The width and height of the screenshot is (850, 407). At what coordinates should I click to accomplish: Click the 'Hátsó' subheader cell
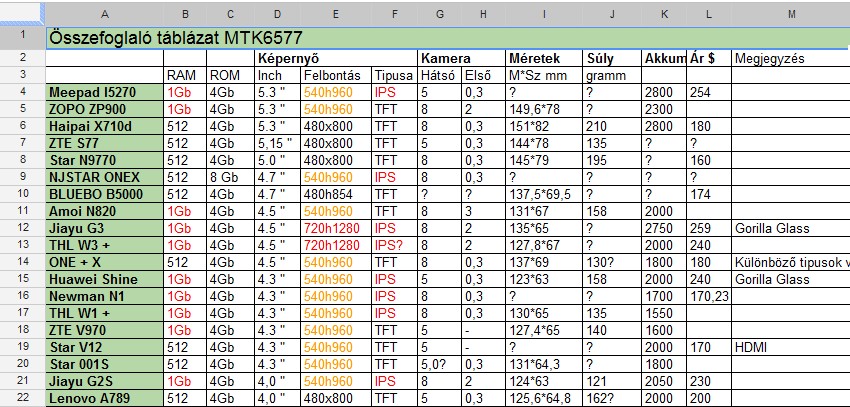pyautogui.click(x=440, y=75)
